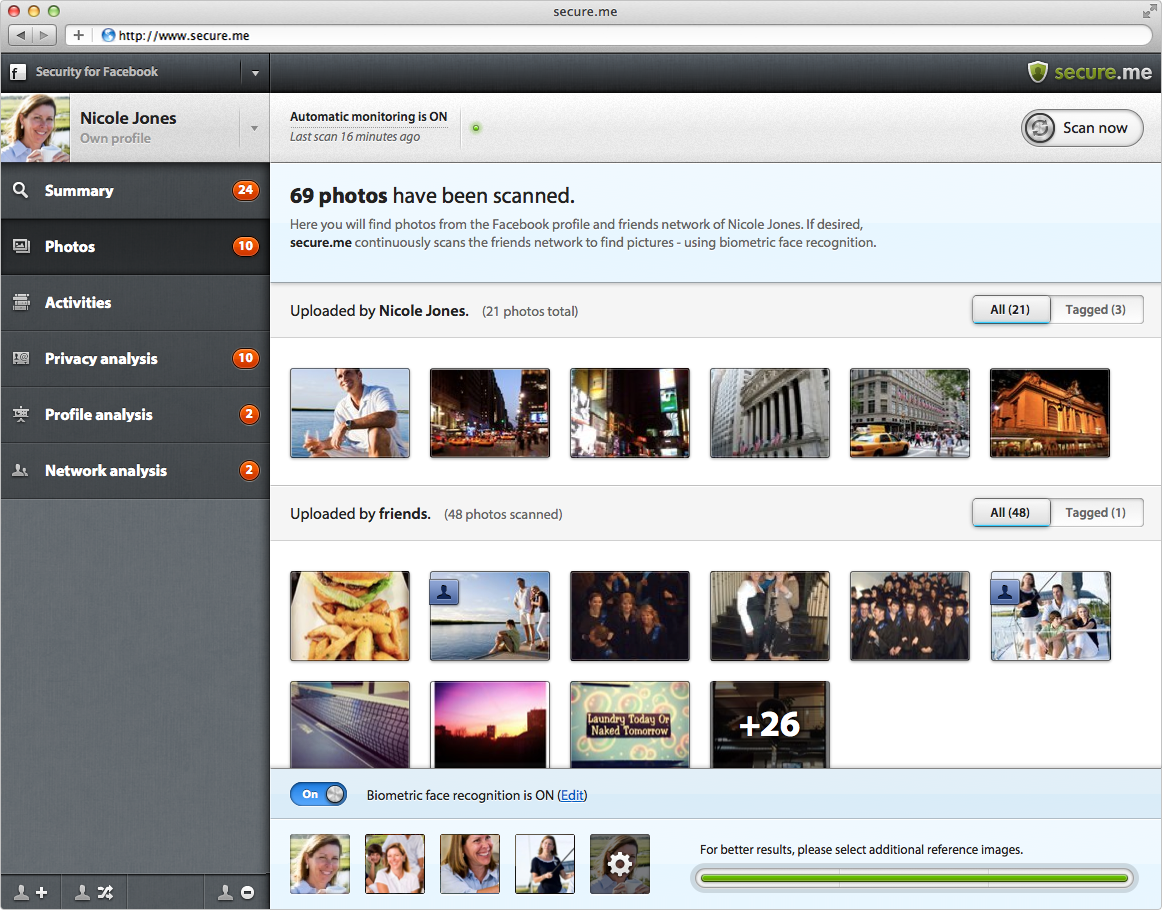Select All (48) tab for friends' uploads
The height and width of the screenshot is (910, 1162).
coord(1011,513)
